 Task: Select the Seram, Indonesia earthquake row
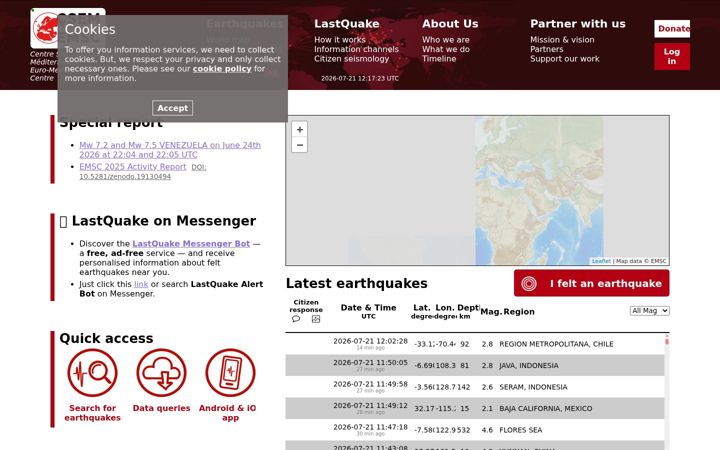pos(475,387)
